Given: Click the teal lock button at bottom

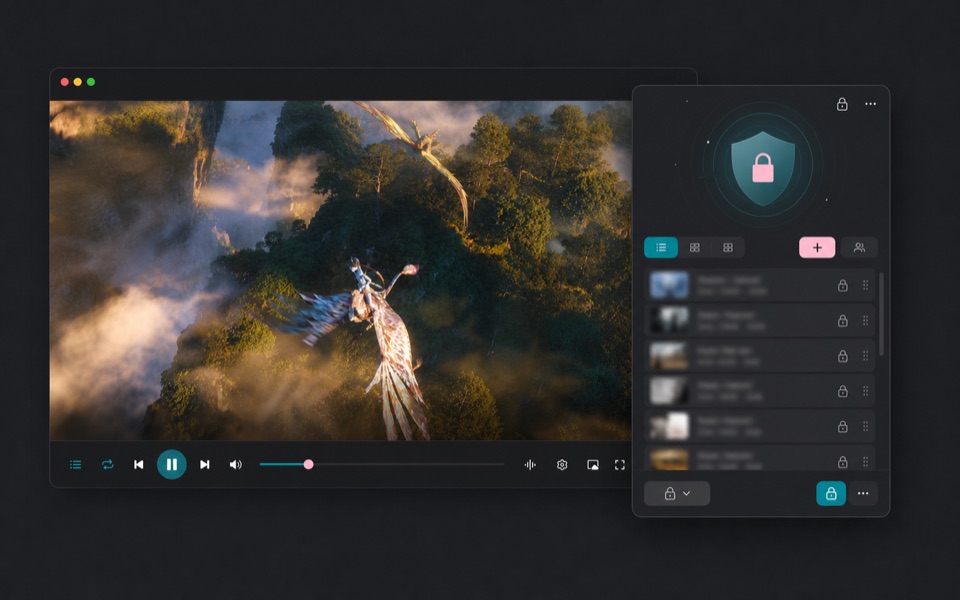Looking at the screenshot, I should 831,493.
